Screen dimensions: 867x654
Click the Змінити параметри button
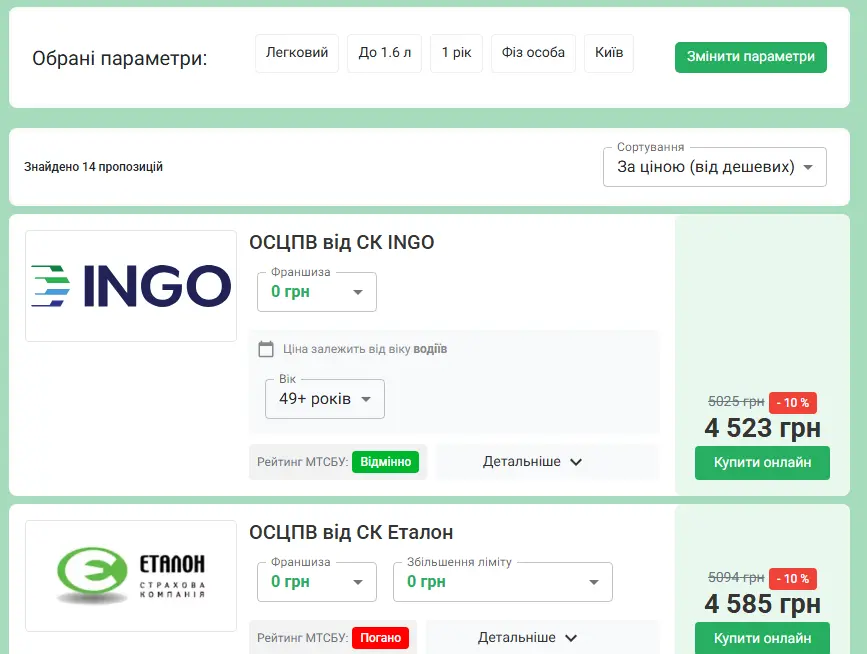750,57
